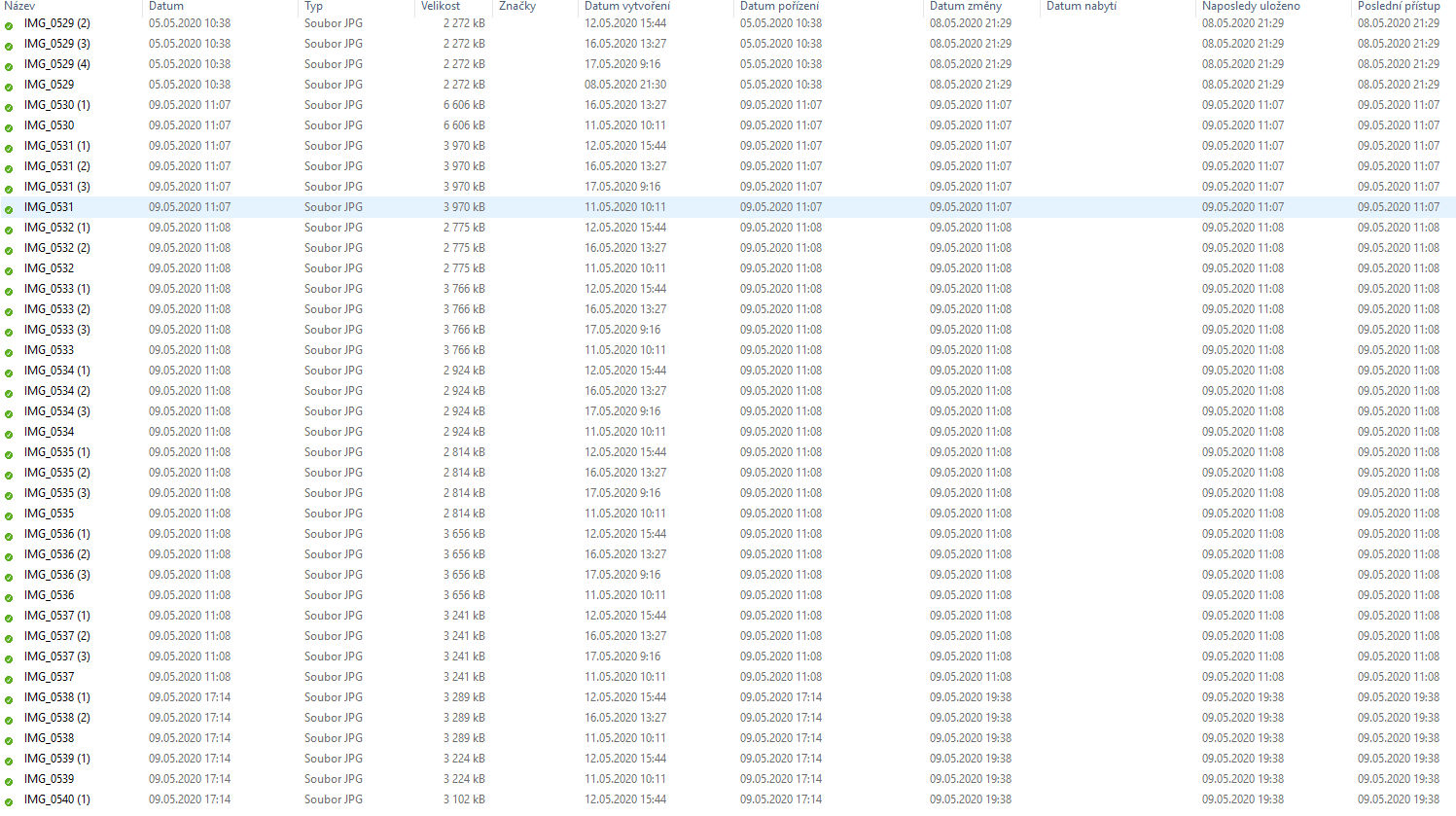Select file IMG_0529

49,85
